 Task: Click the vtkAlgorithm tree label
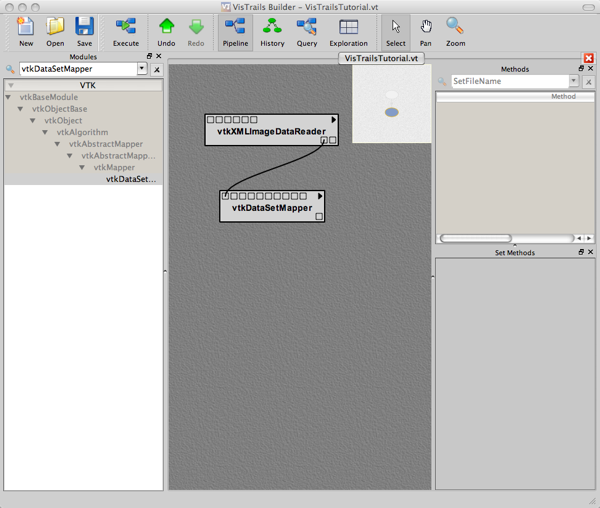[82, 132]
